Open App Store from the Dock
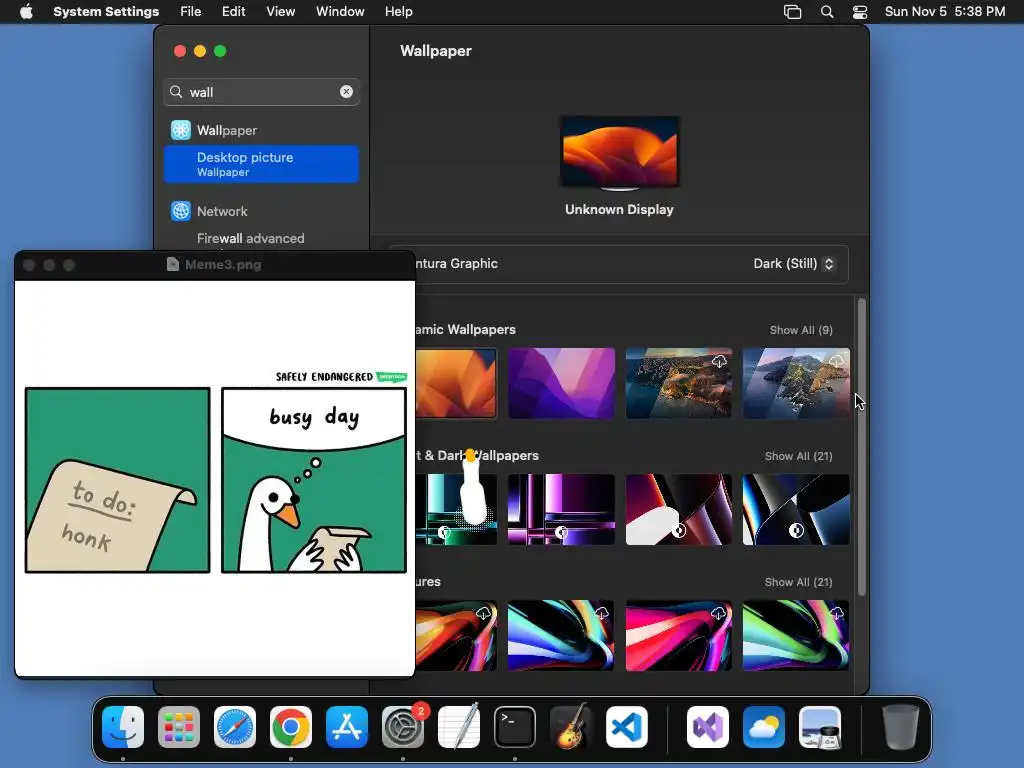 point(347,727)
